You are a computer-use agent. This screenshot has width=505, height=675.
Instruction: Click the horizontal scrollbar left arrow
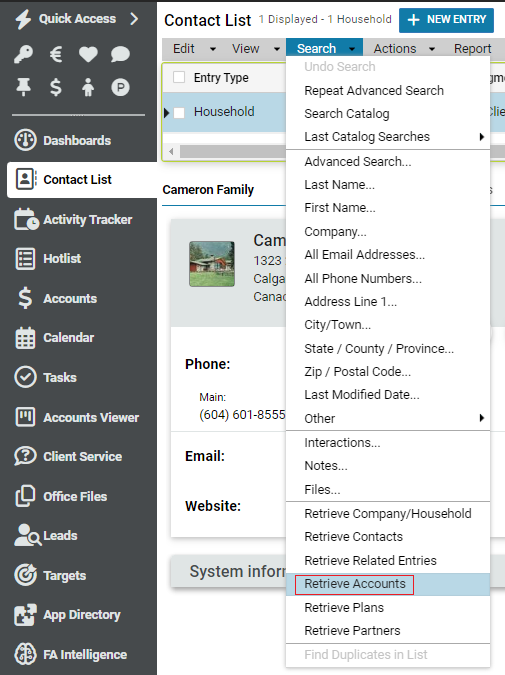pos(171,152)
